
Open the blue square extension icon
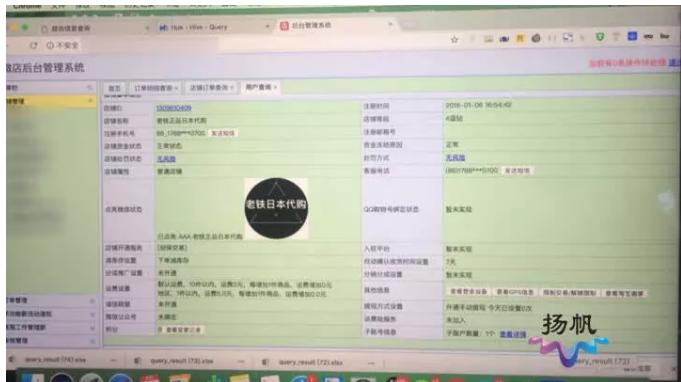tap(632, 36)
